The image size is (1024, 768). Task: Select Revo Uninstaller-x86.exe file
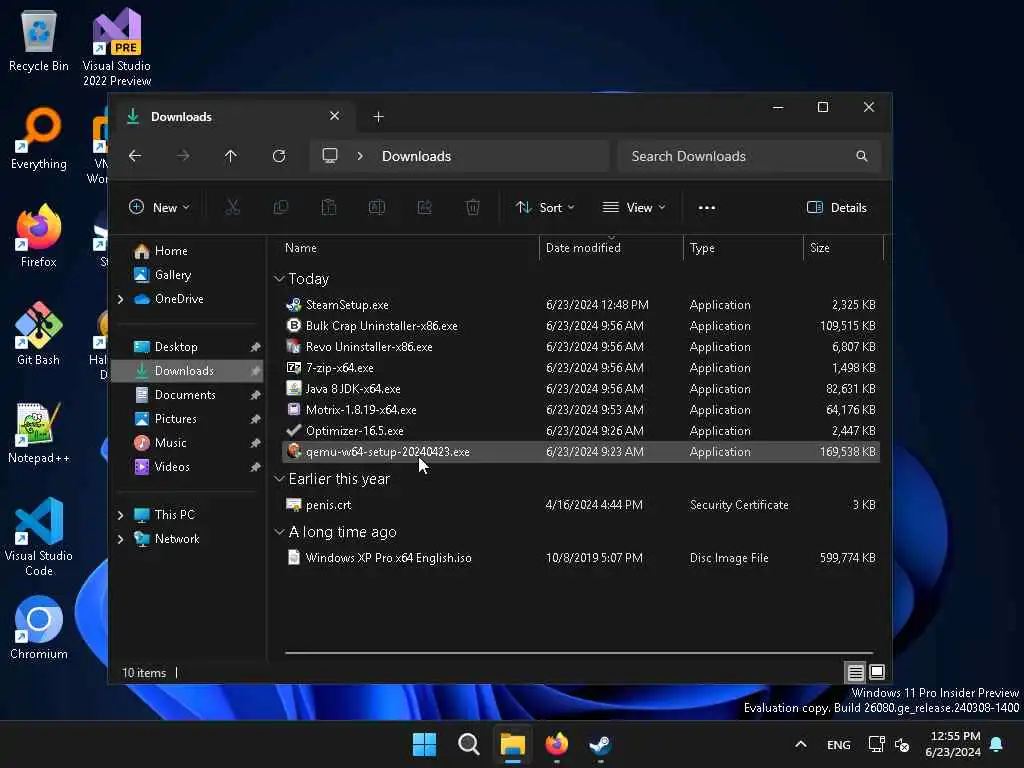[581, 347]
